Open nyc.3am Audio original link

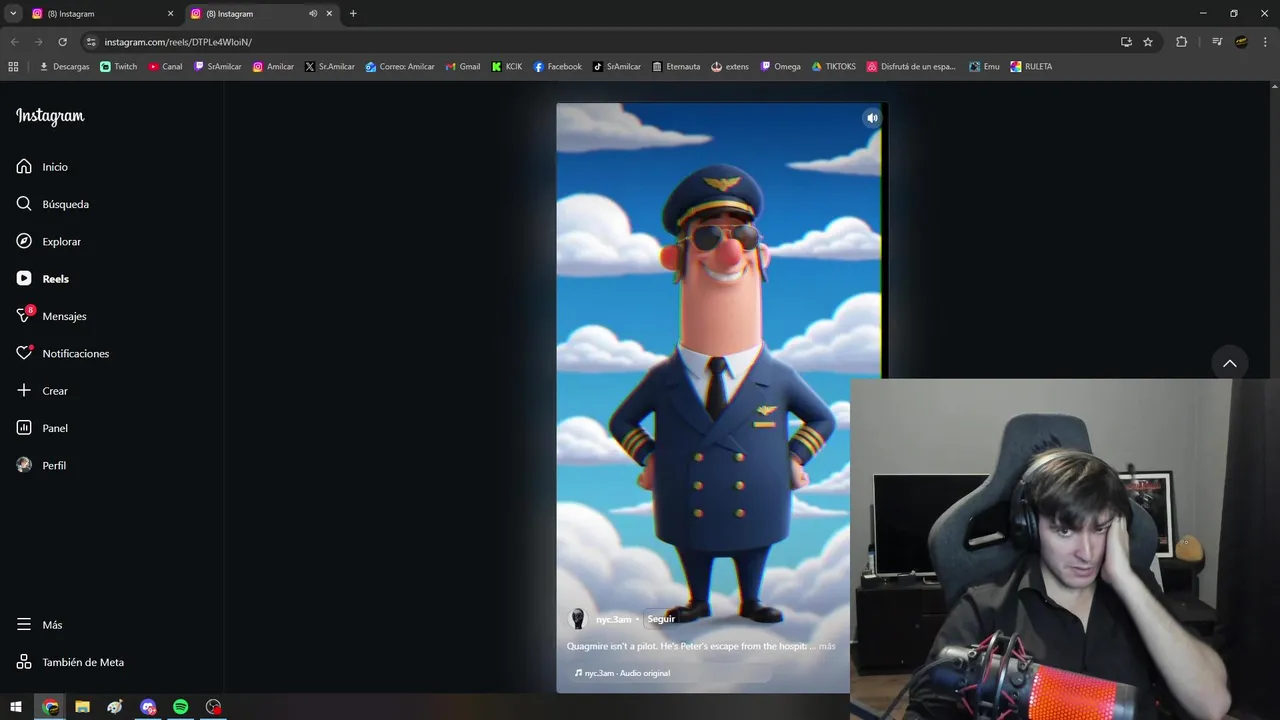[x=622, y=673]
